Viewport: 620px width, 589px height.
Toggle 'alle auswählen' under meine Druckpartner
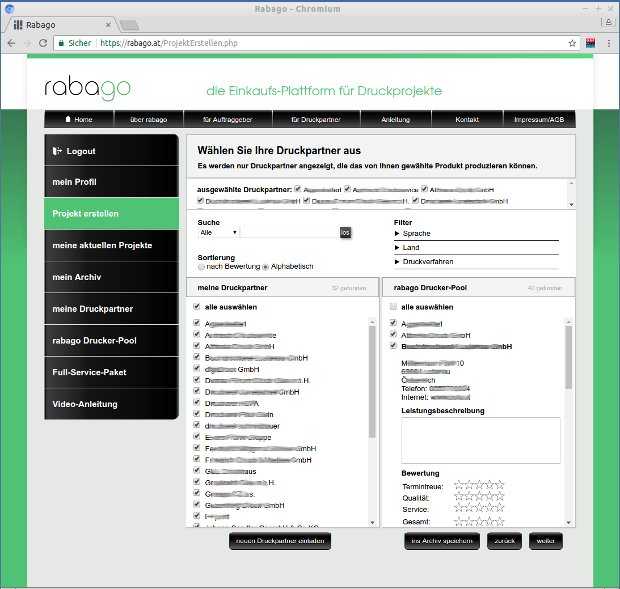[x=197, y=306]
